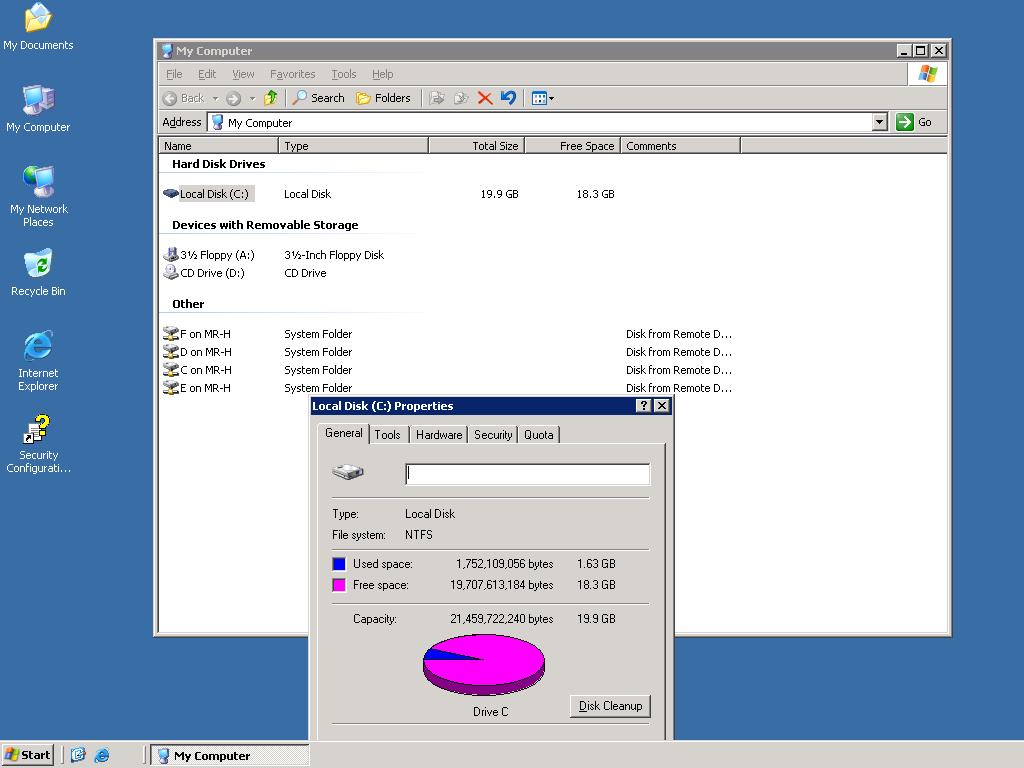Click the pink Free space color swatch
The height and width of the screenshot is (768, 1024).
tap(339, 585)
